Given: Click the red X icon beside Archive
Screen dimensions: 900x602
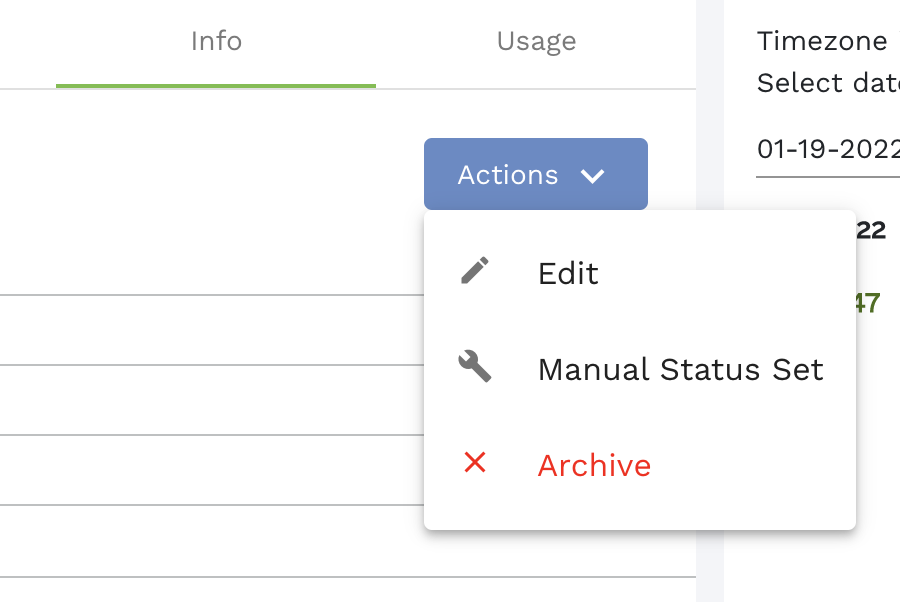Looking at the screenshot, I should point(475,462).
